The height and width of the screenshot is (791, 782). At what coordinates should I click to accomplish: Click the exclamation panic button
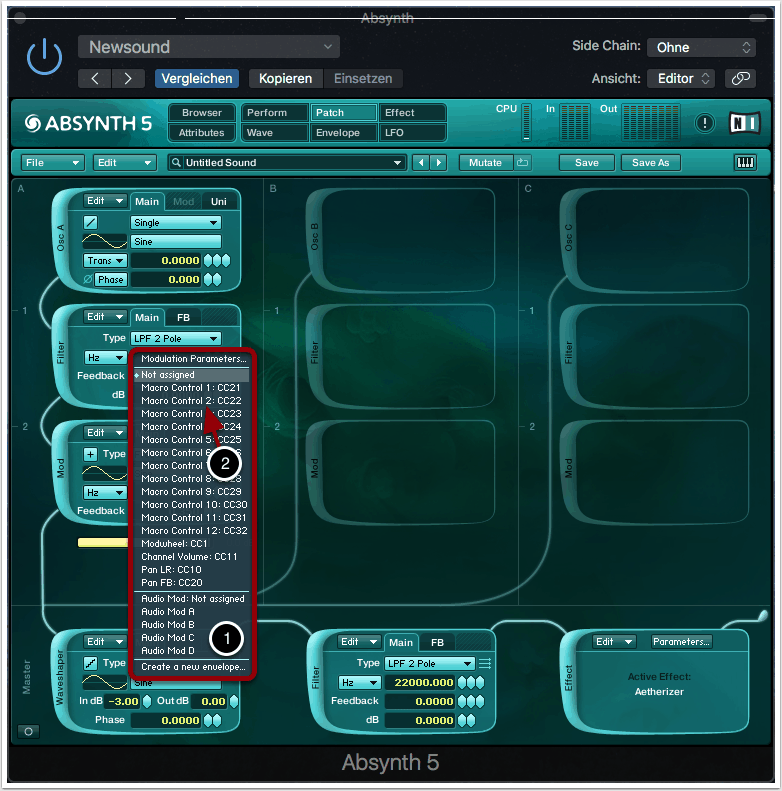click(705, 123)
